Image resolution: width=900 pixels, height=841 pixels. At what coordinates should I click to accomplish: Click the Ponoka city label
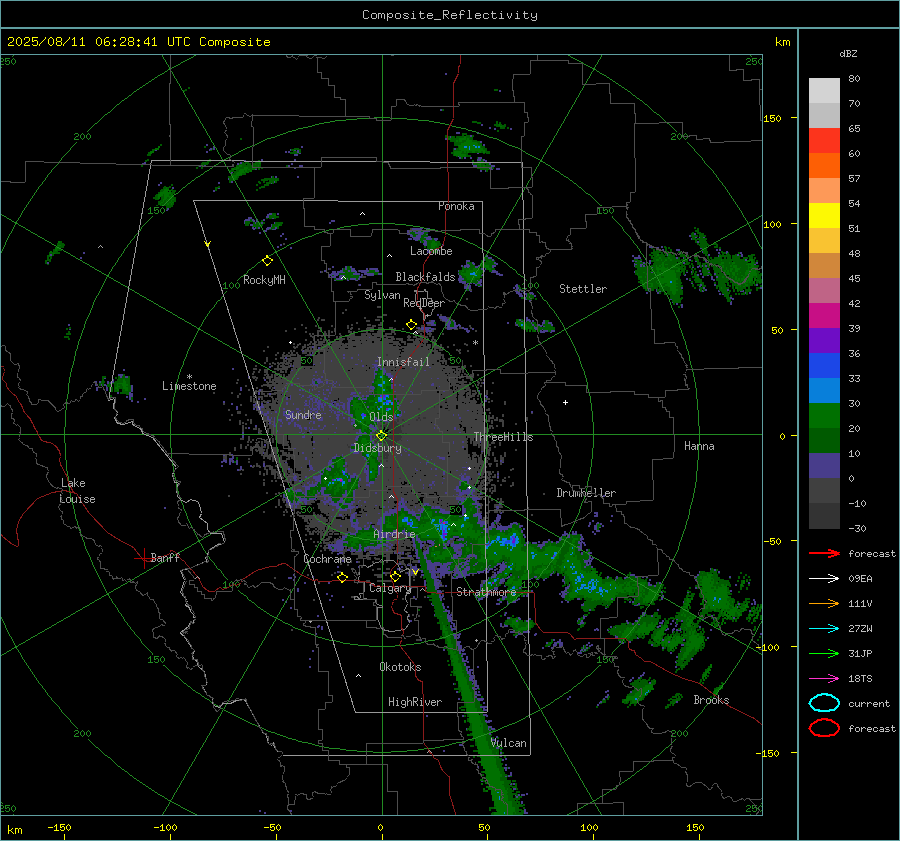456,206
